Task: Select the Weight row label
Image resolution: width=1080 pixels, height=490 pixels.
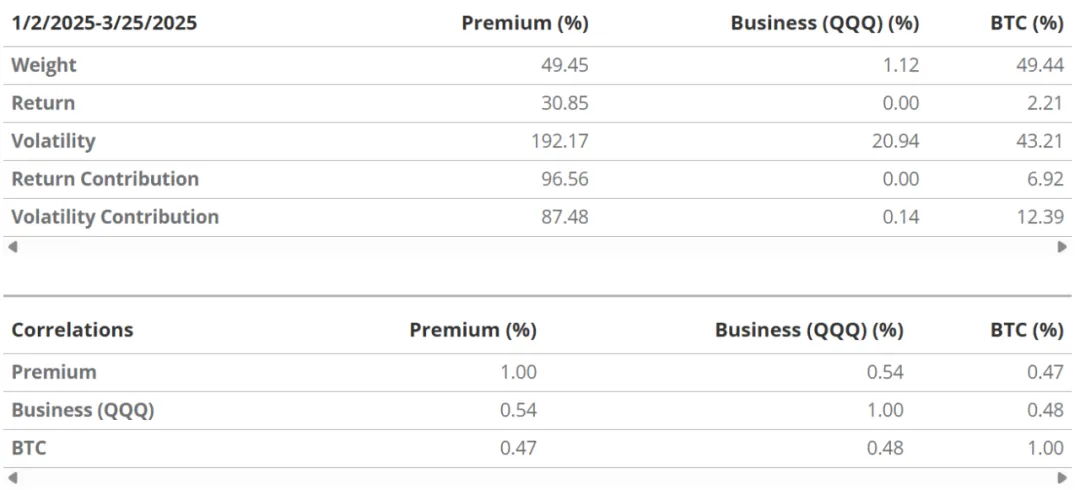Action: click(44, 65)
